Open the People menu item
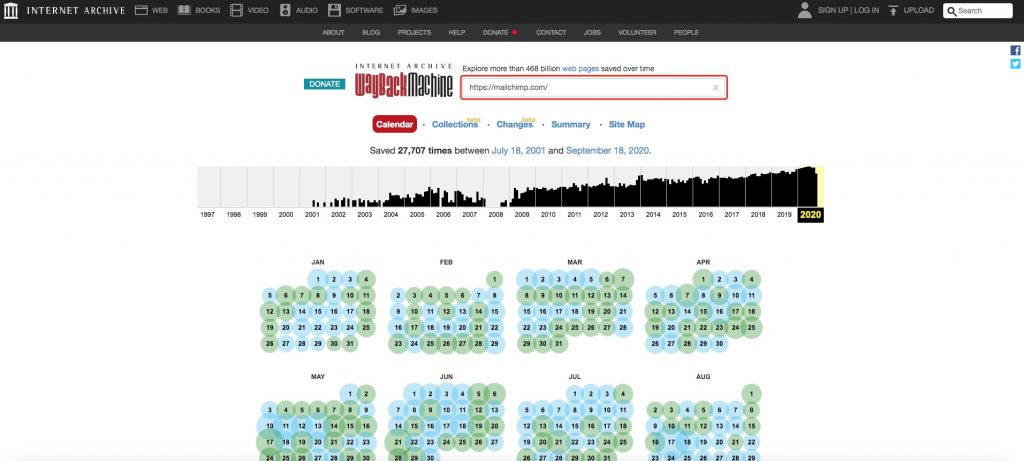 click(686, 33)
